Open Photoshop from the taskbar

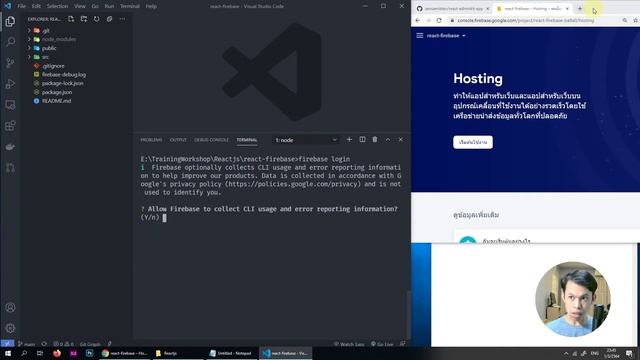click(89, 353)
